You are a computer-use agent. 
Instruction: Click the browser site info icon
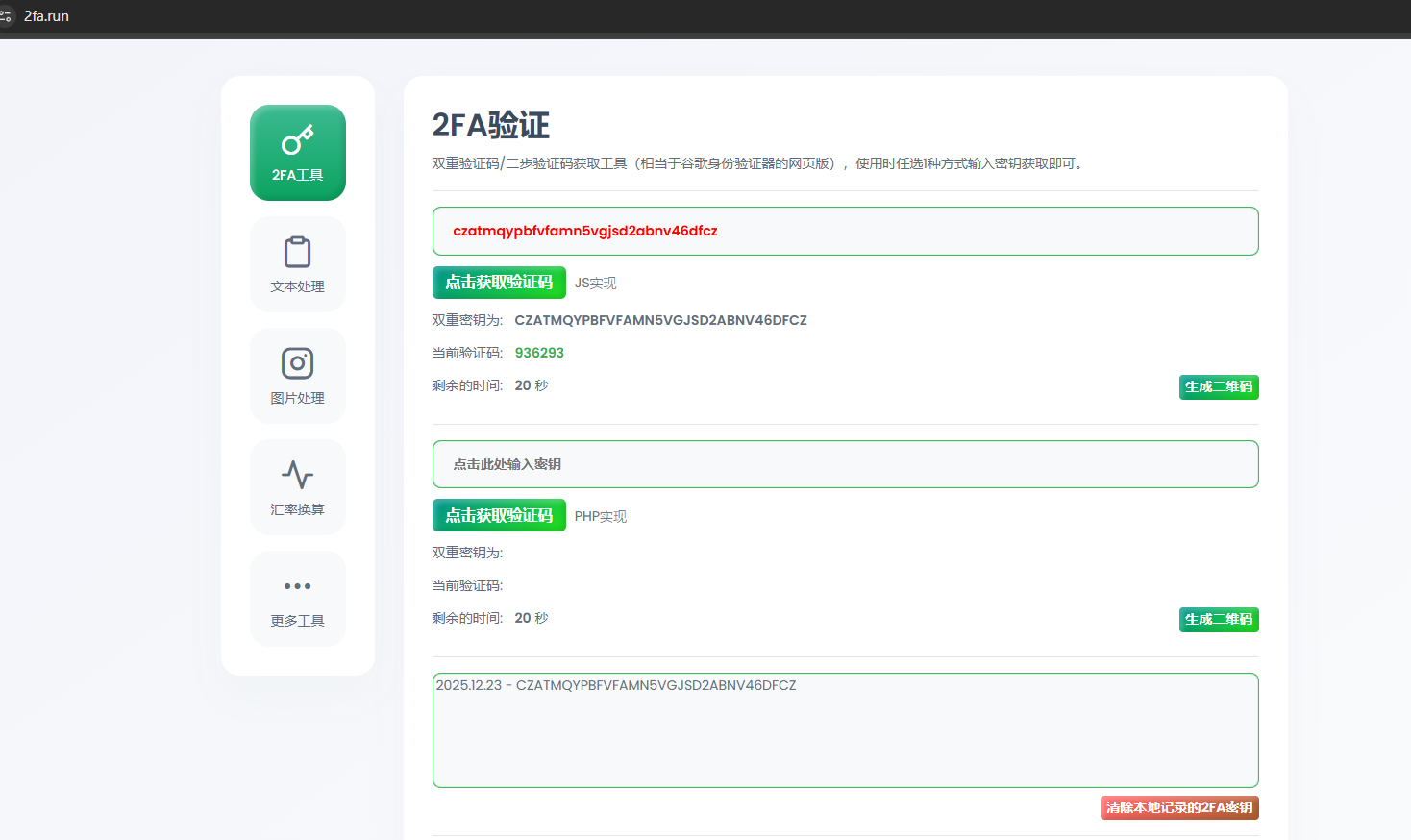(x=6, y=16)
